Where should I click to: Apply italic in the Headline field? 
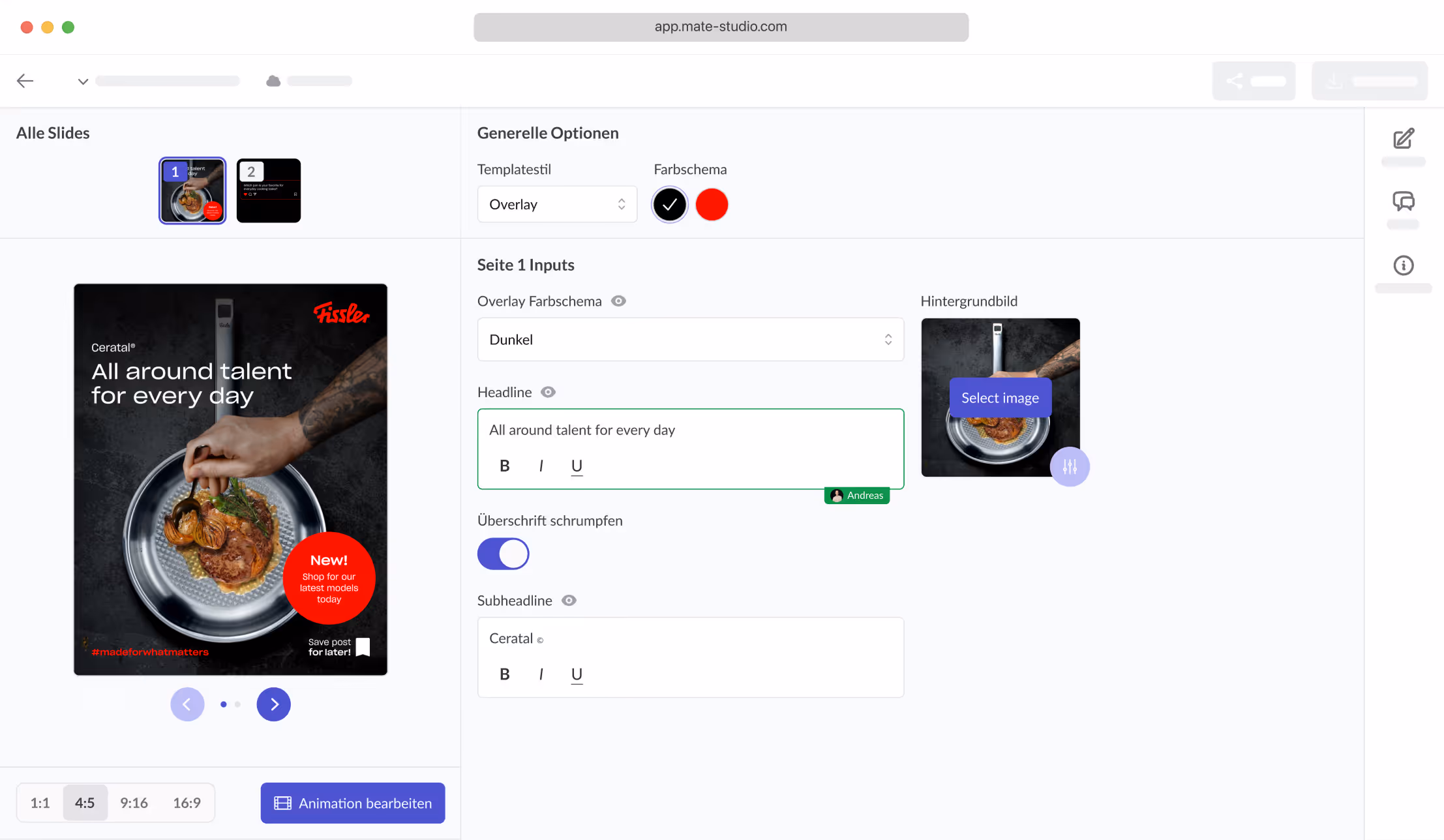pos(541,466)
